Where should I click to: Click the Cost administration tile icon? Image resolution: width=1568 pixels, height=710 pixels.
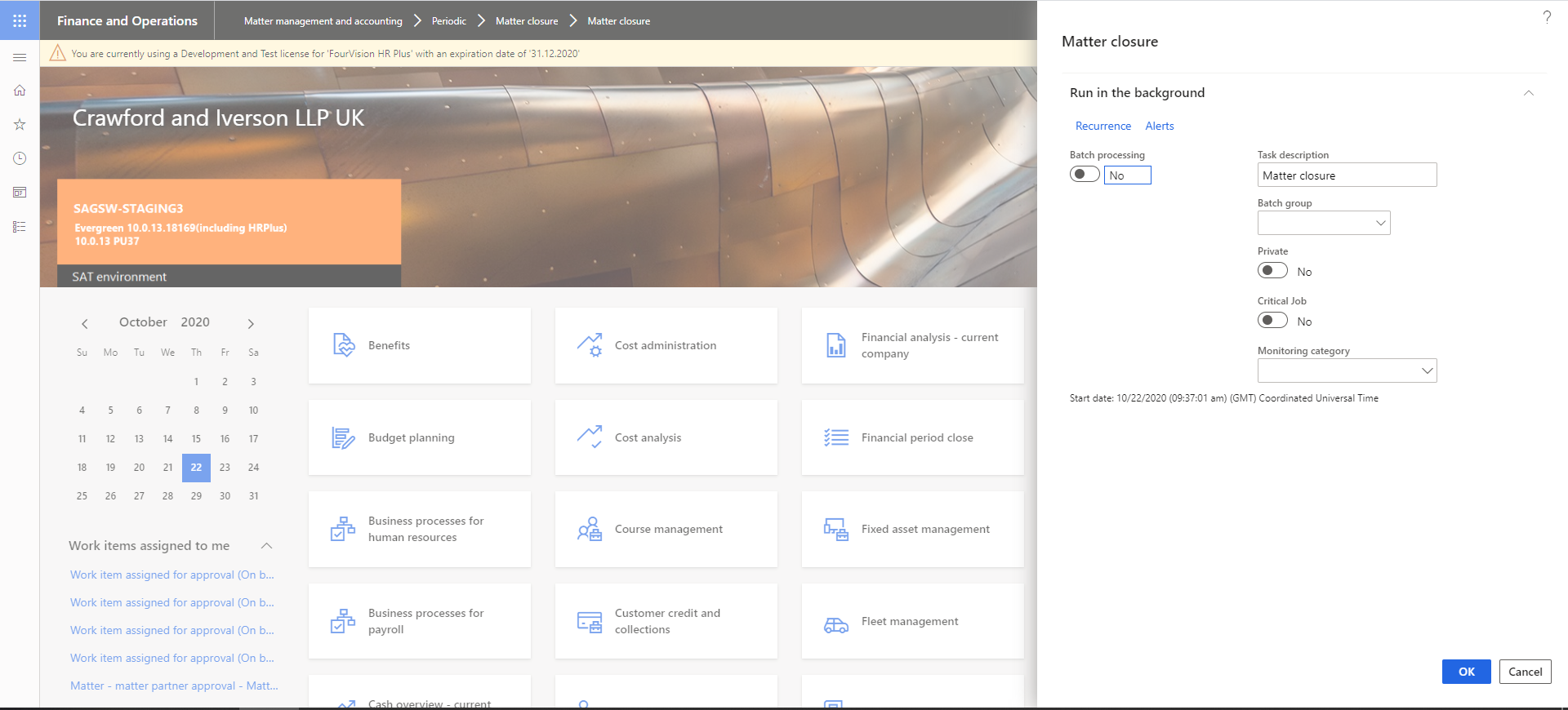point(590,345)
